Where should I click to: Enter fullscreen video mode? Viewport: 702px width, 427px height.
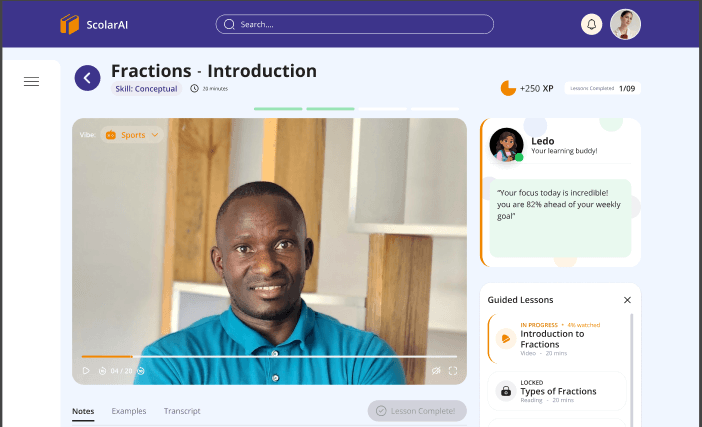[x=453, y=371]
